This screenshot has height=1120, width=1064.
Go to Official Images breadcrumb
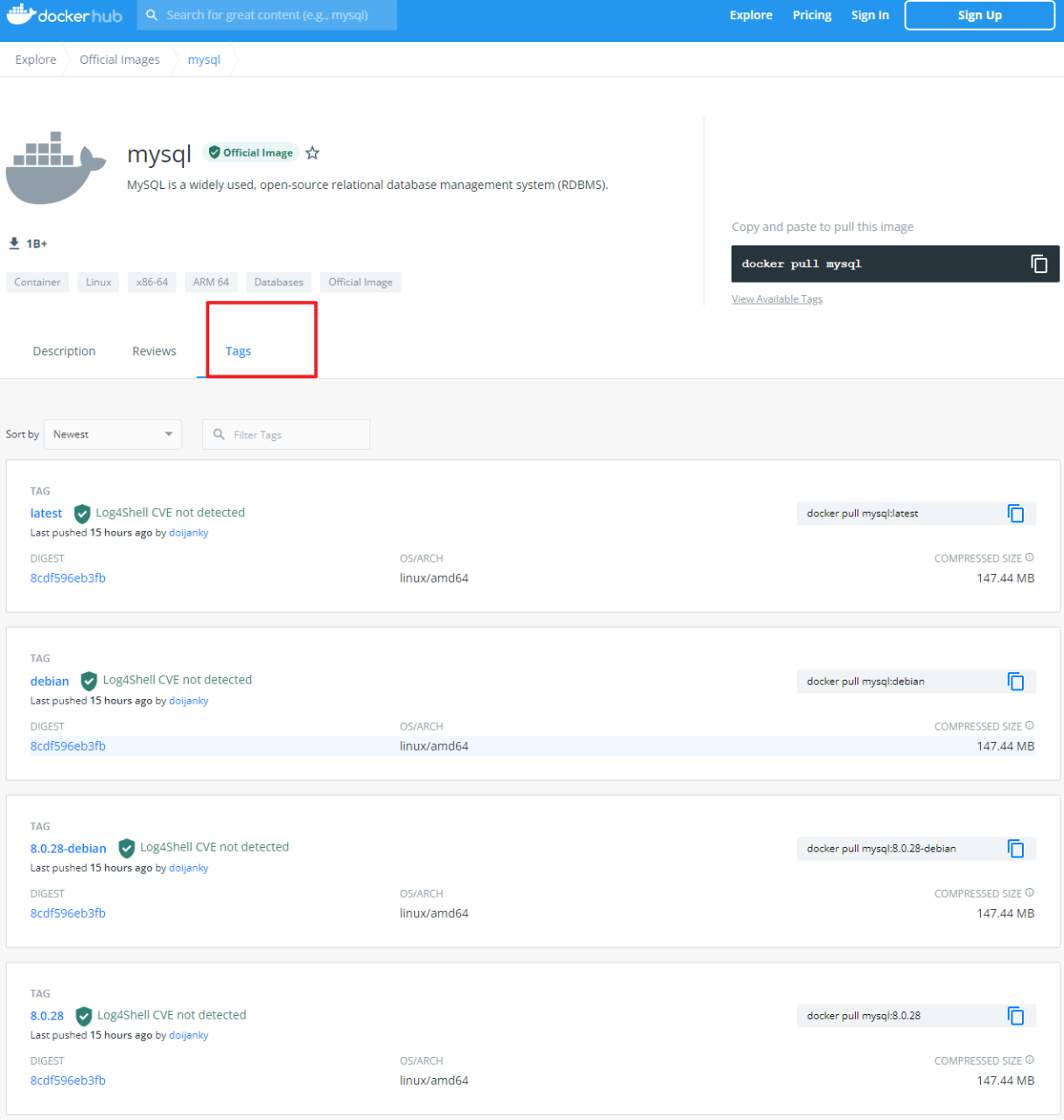click(120, 59)
